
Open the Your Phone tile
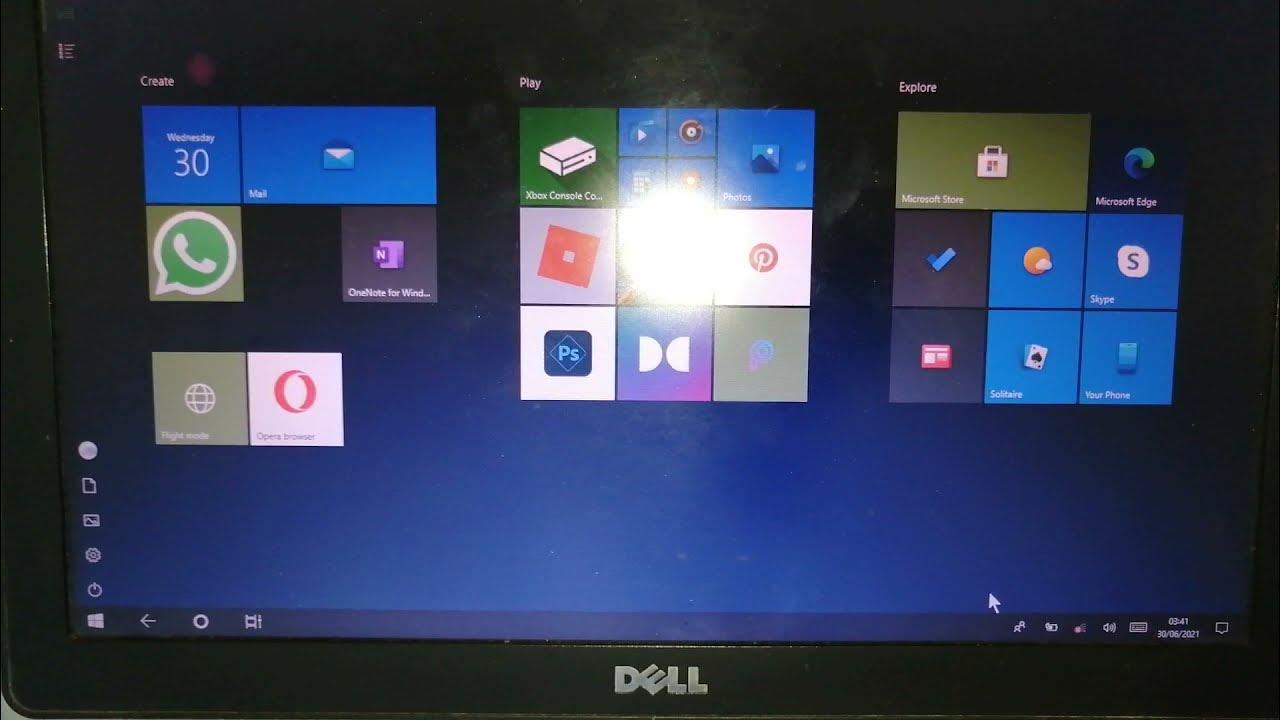click(1126, 358)
